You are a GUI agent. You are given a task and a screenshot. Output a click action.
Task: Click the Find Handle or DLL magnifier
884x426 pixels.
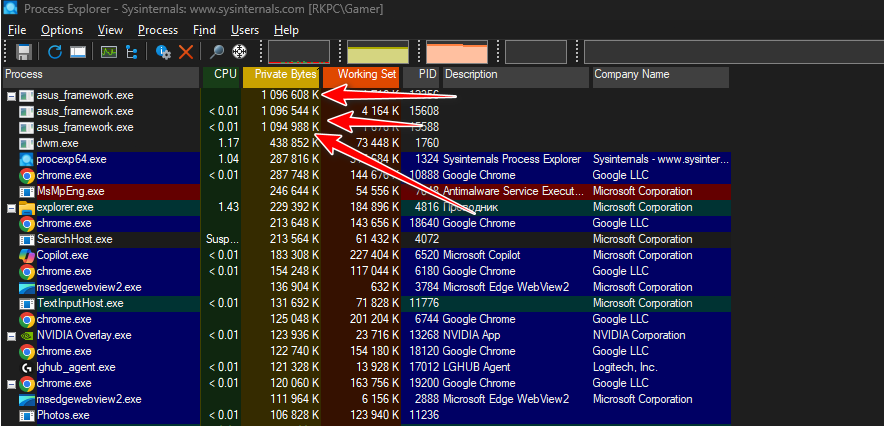[x=216, y=52]
